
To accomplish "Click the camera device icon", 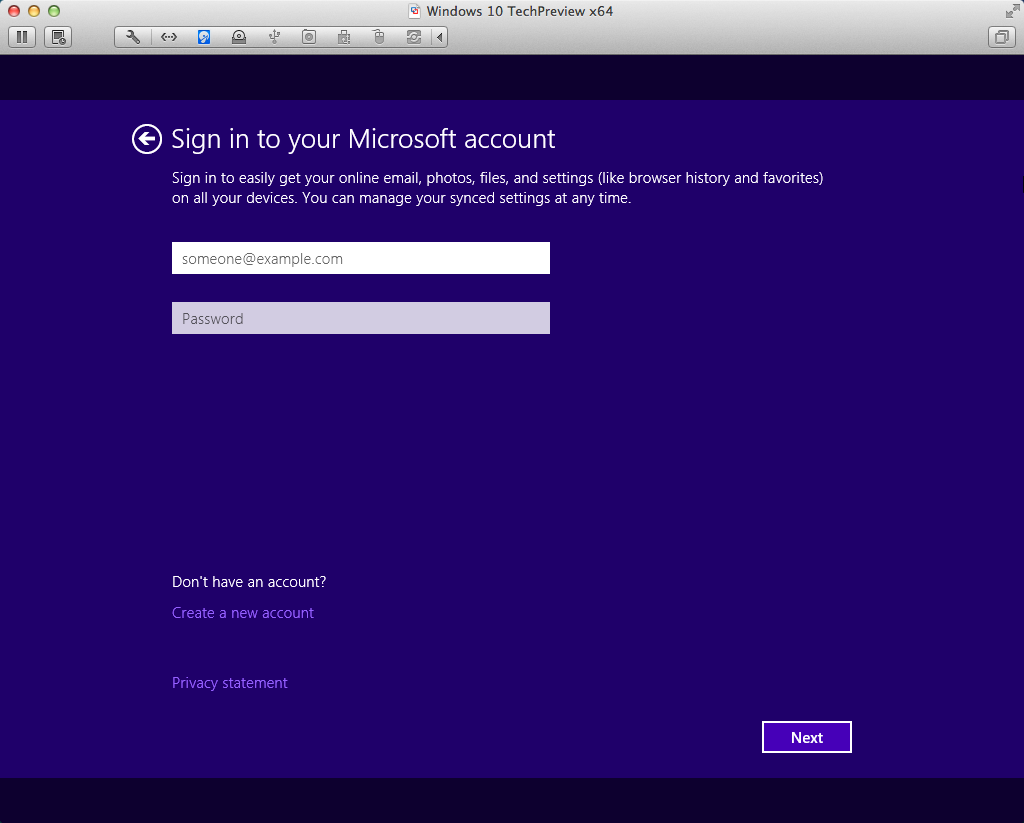I will click(309, 37).
